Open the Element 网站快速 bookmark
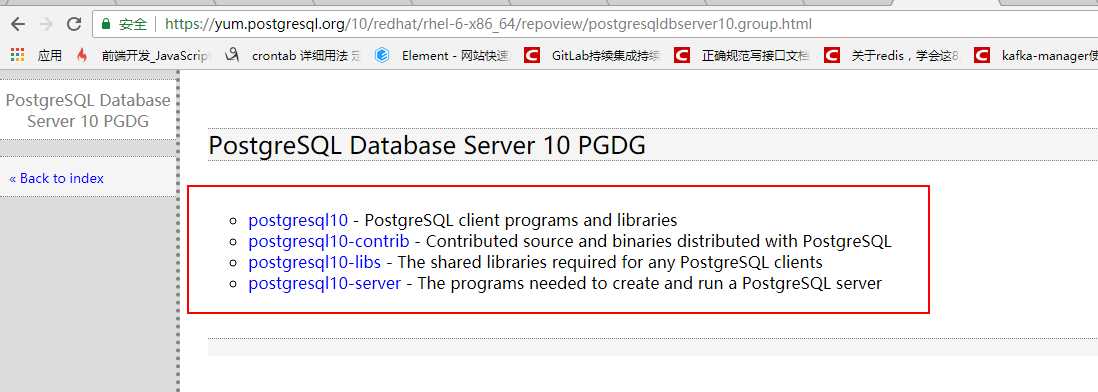 [x=455, y=55]
